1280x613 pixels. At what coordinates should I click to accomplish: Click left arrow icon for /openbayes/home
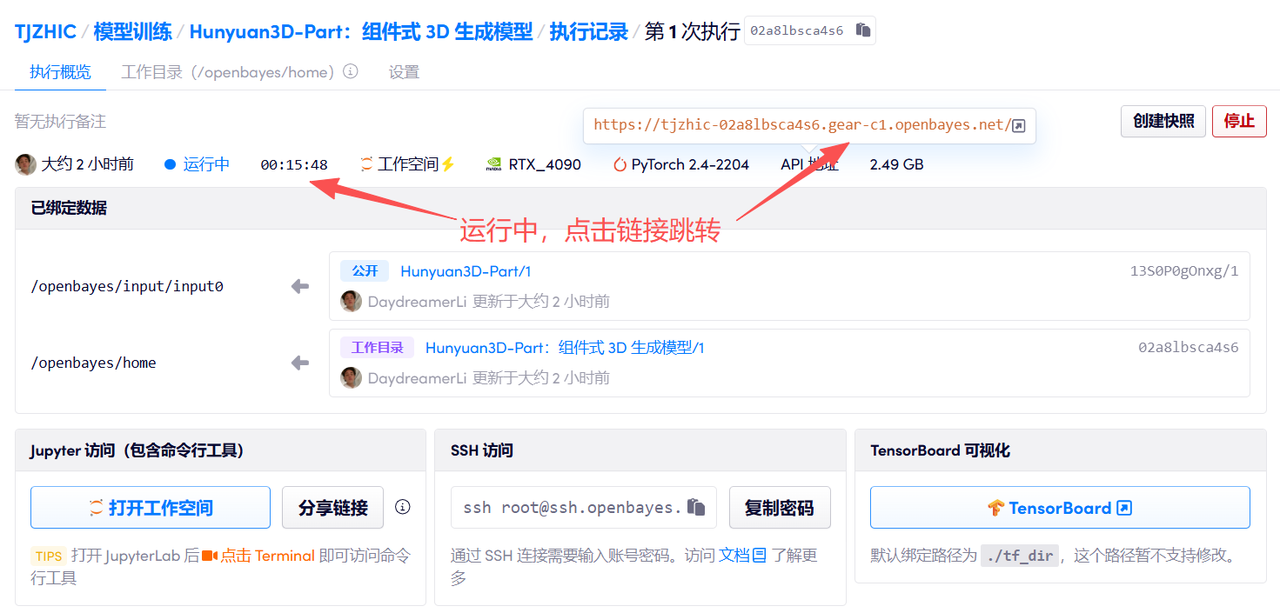[300, 363]
